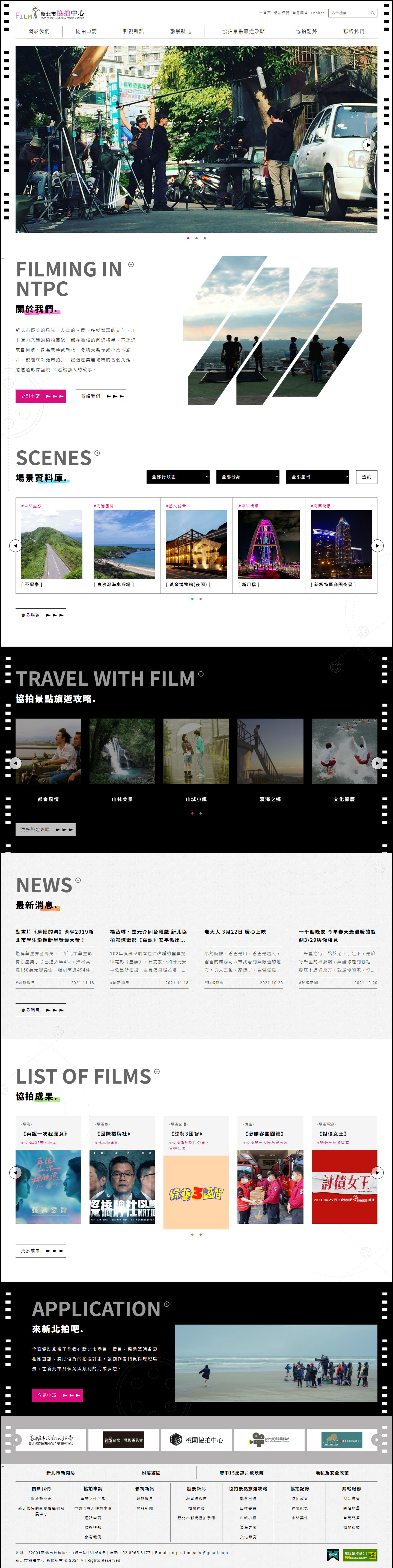Previous arrow in travel with film carousel
The height and width of the screenshot is (1568, 393).
[x=15, y=763]
